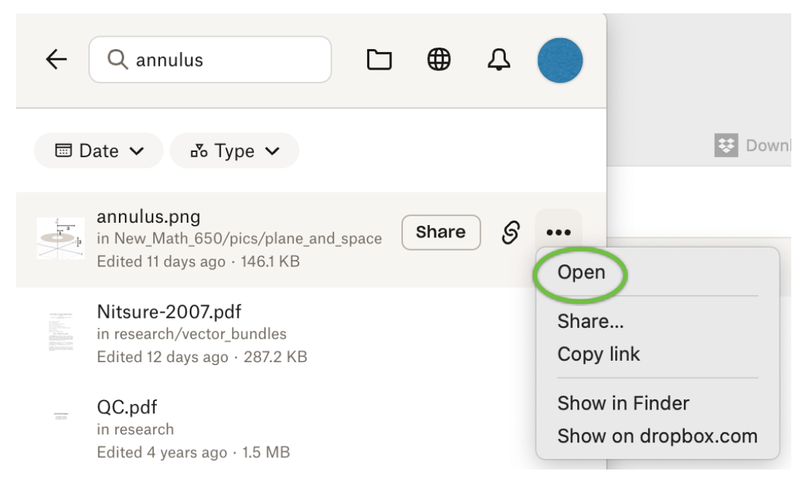Click the three-dot more options button

pyautogui.click(x=558, y=233)
